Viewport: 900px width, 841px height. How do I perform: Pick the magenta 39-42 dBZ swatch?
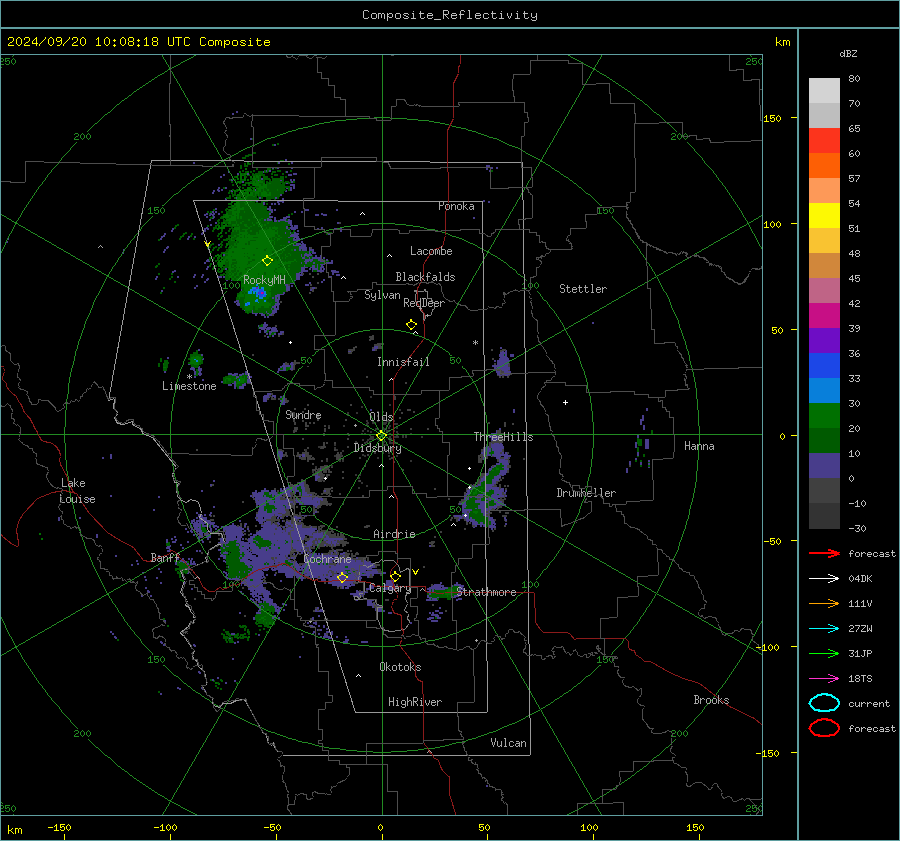point(824,316)
